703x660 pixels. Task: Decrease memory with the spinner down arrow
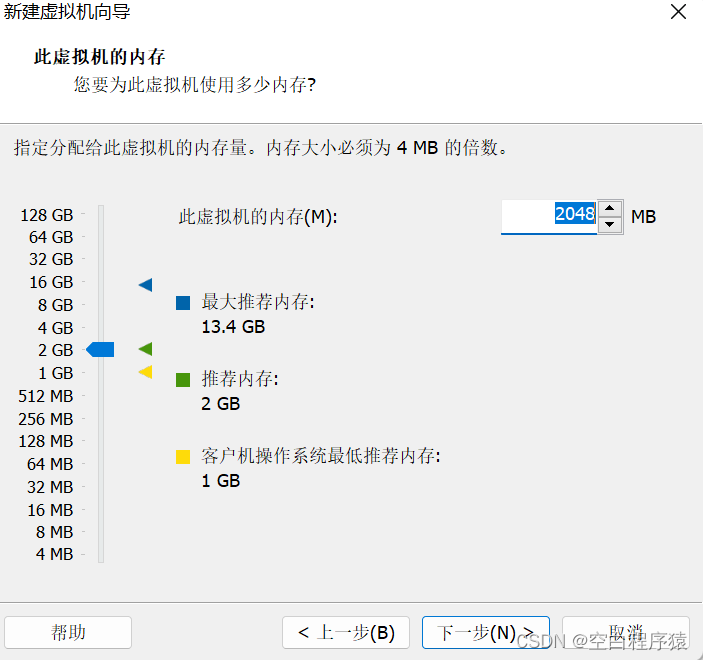(x=609, y=224)
